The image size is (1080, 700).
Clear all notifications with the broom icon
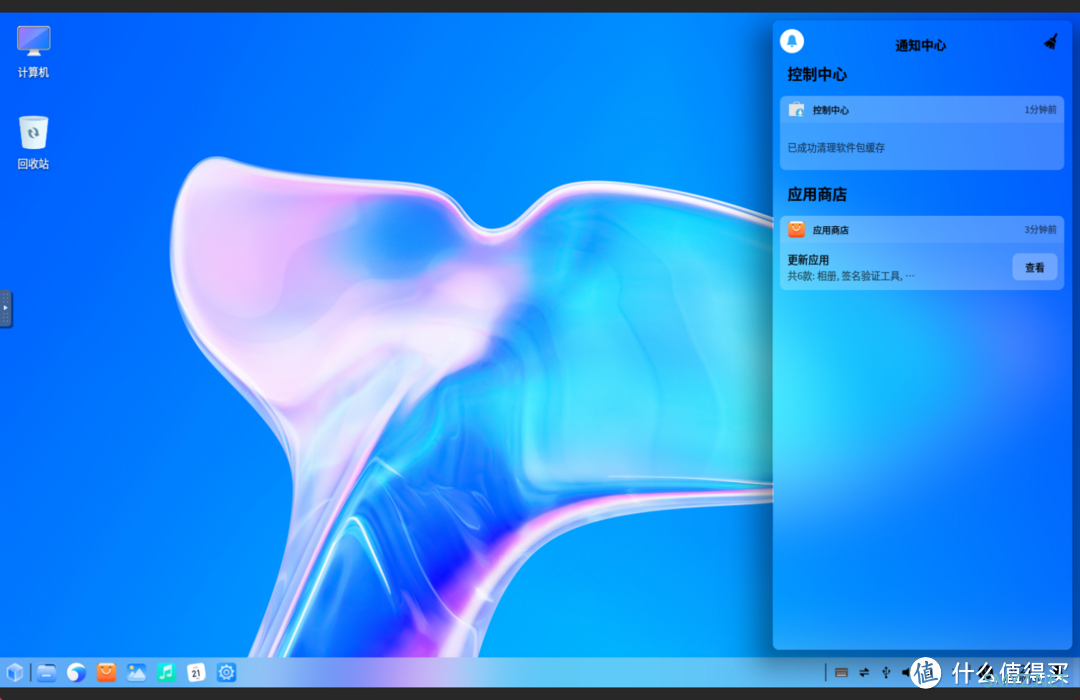1051,42
